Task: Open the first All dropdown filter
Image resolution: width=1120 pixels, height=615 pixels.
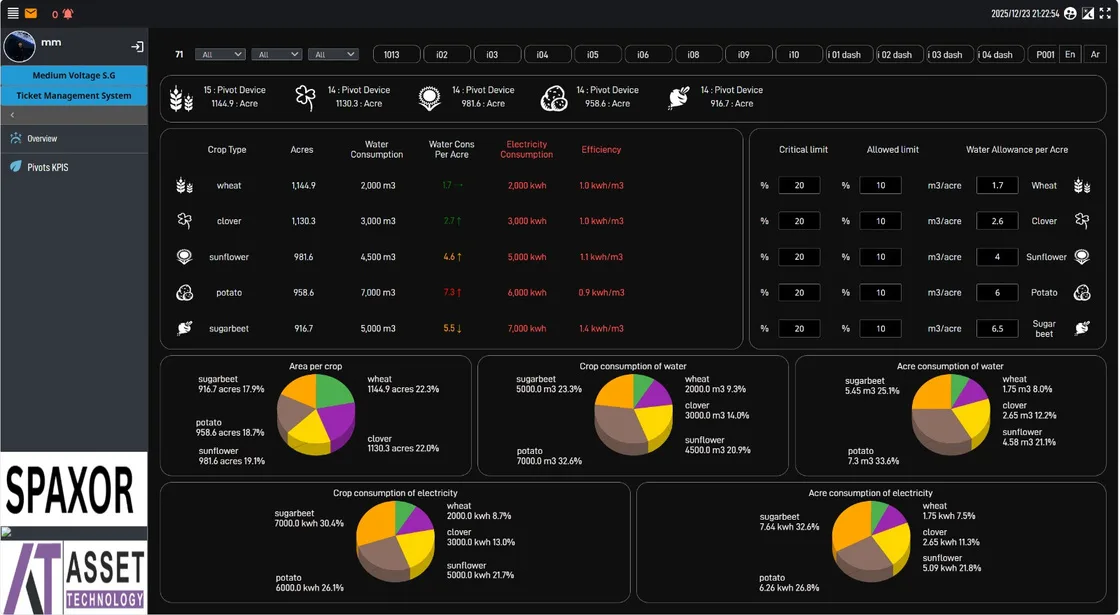Action: tap(220, 54)
